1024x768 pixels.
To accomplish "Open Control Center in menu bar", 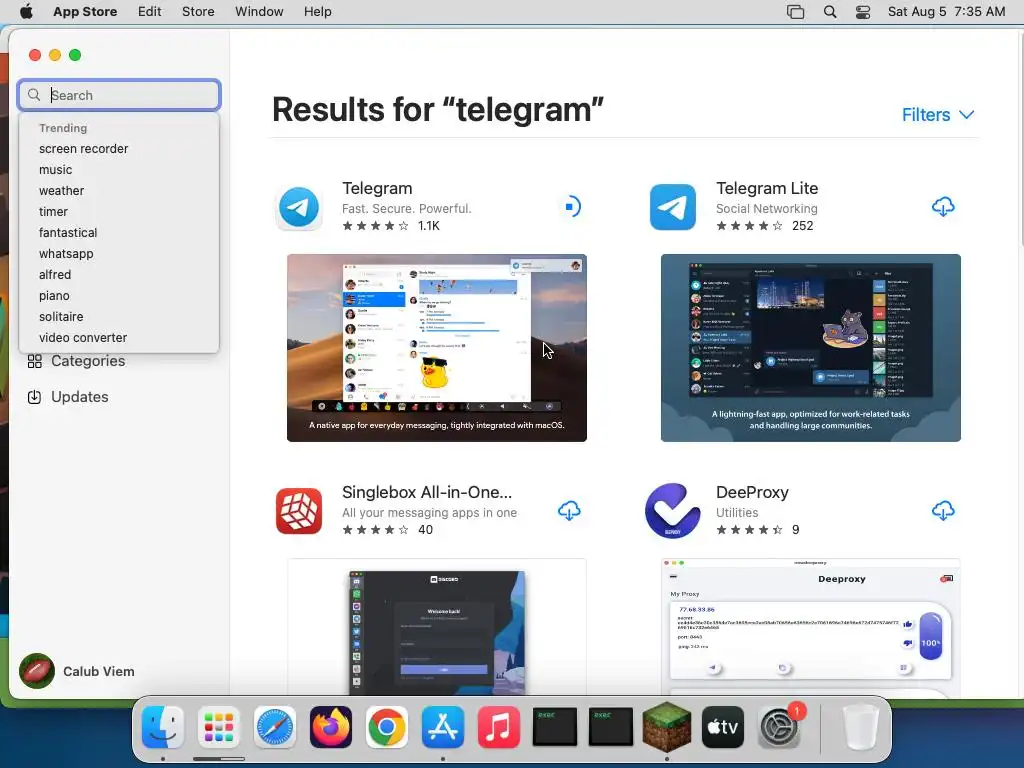I will (863, 12).
